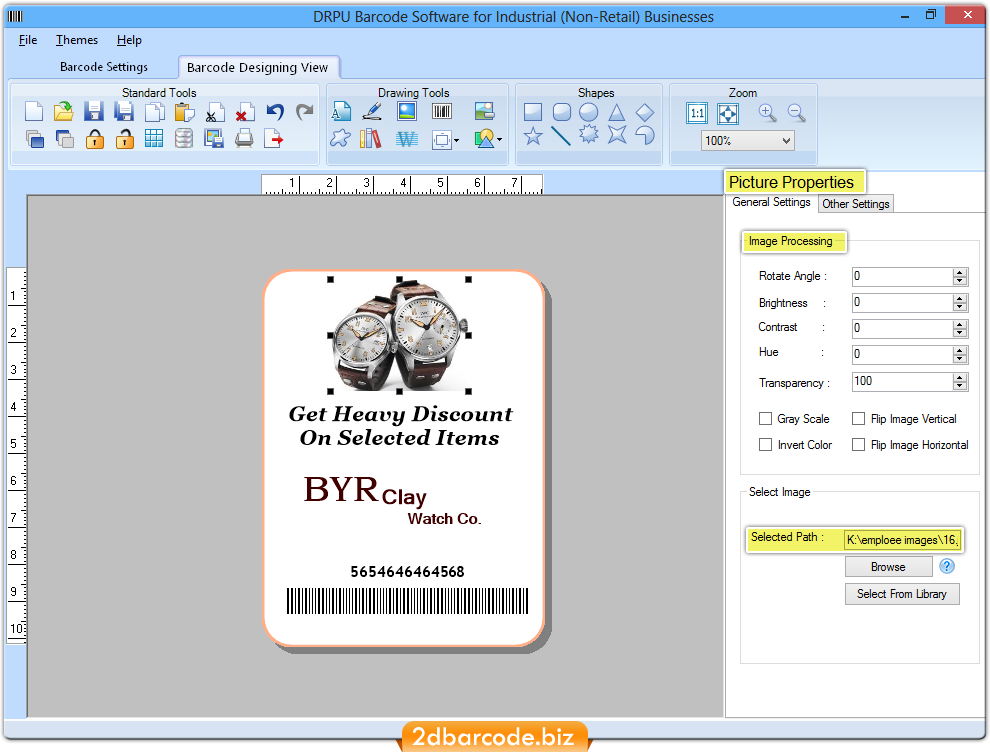Enable the Invert Color checkbox
Image resolution: width=990 pixels, height=752 pixels.
click(765, 445)
